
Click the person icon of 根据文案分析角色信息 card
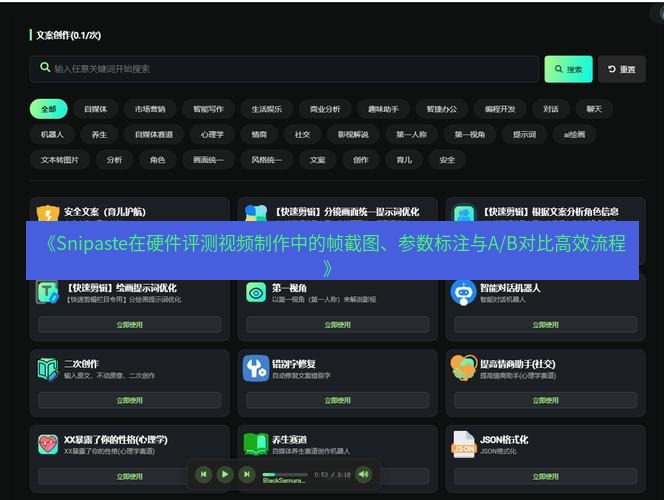click(x=464, y=214)
